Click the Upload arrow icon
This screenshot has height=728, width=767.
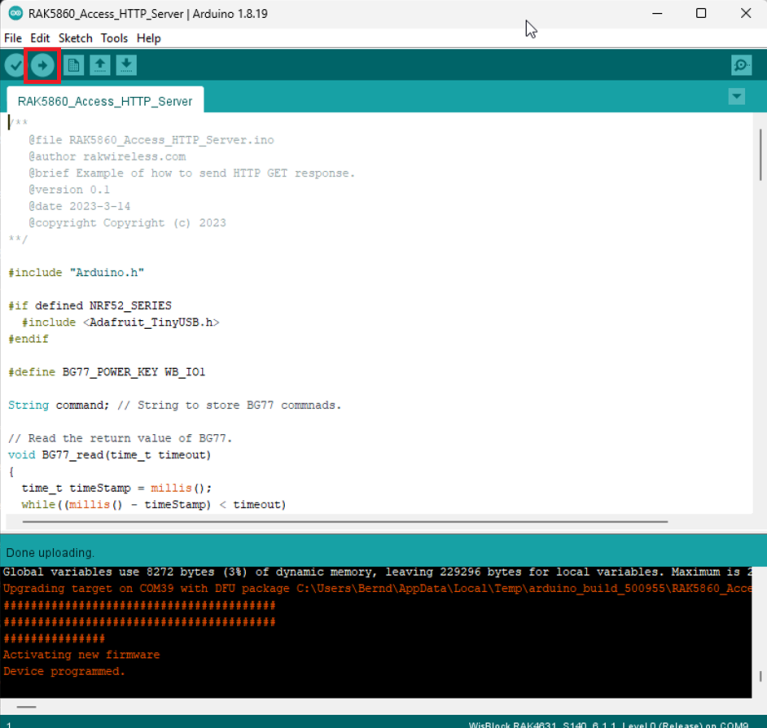[x=43, y=66]
